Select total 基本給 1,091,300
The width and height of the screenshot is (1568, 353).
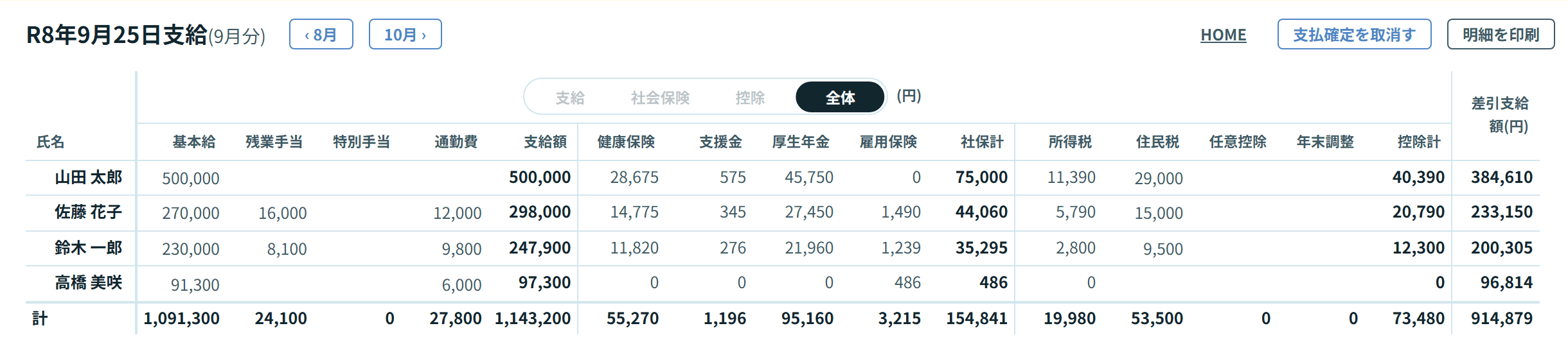point(182,318)
